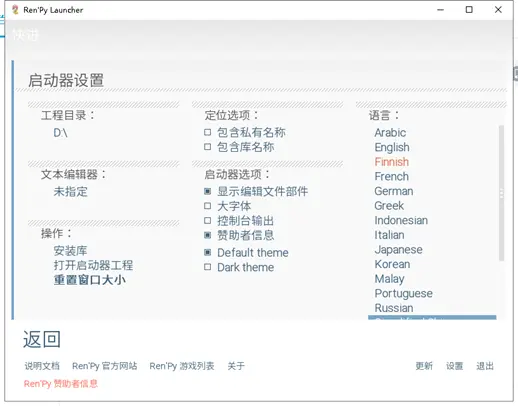Choose Finnish language
The width and height of the screenshot is (518, 406).
click(391, 162)
